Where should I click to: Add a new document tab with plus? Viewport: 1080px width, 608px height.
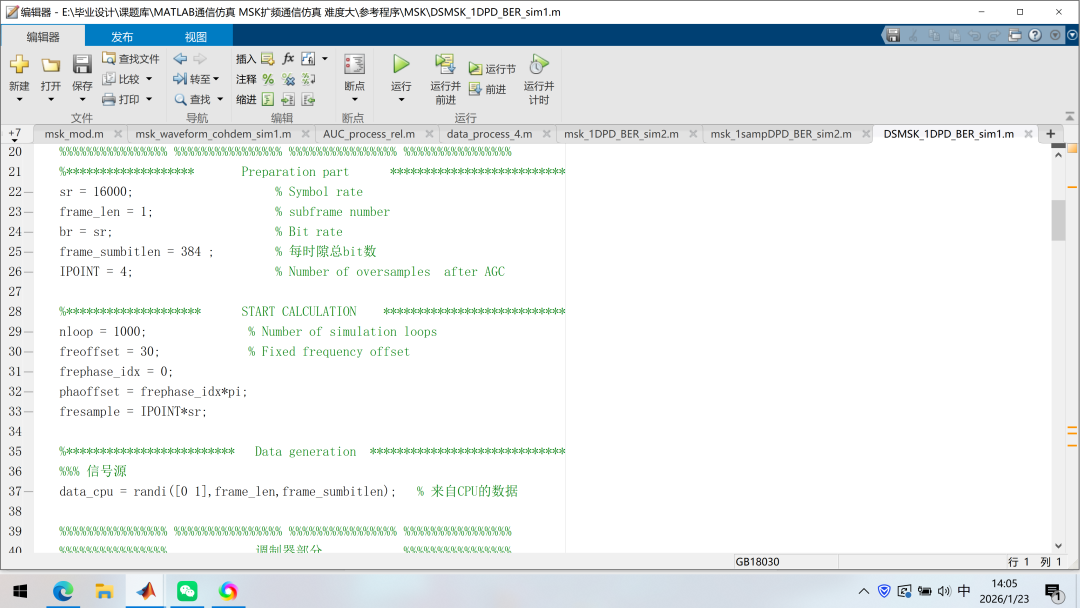[x=1050, y=134]
